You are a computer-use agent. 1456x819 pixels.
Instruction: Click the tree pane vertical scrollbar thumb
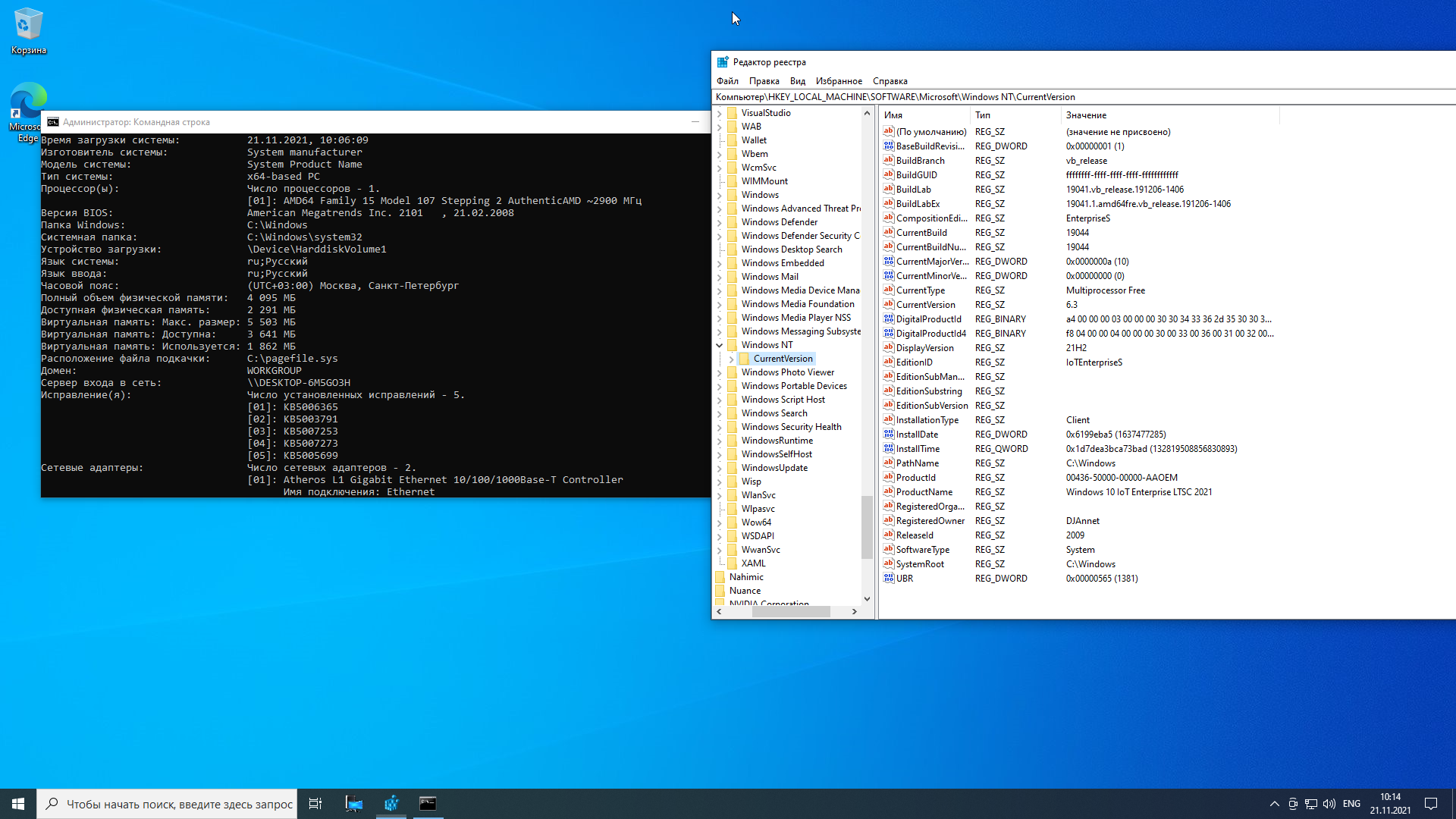tap(867, 526)
